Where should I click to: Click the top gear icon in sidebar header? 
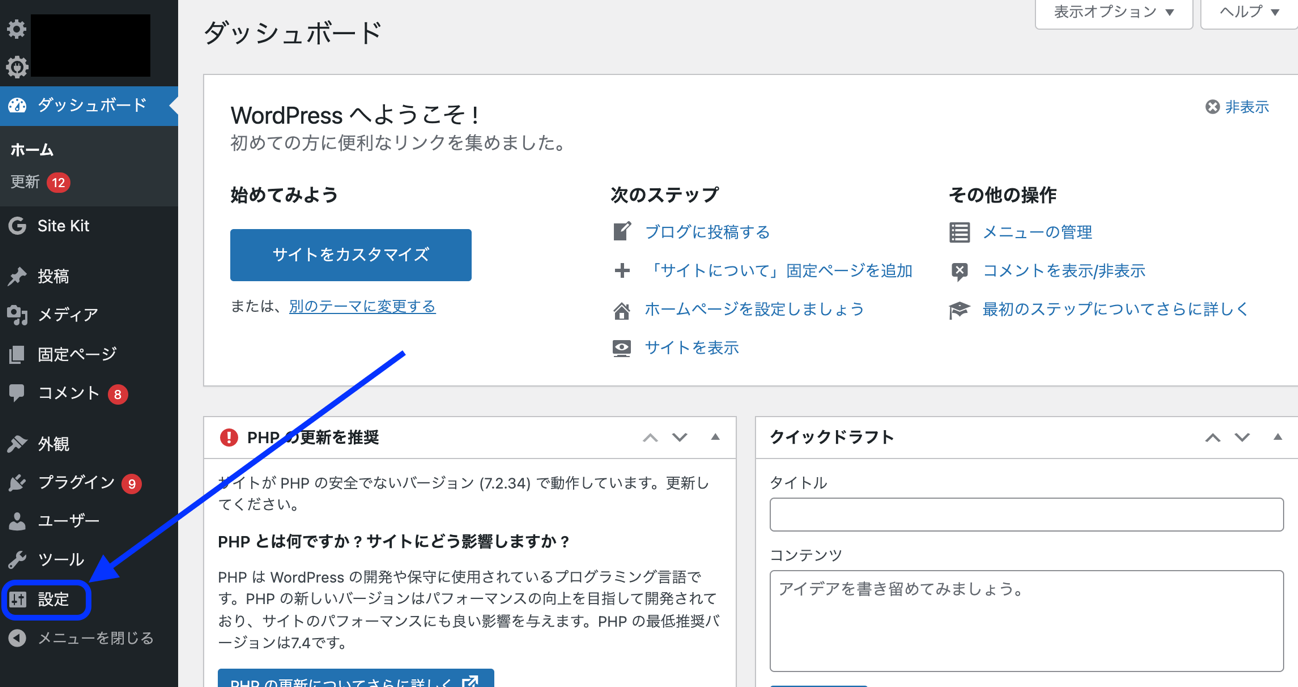tap(17, 29)
